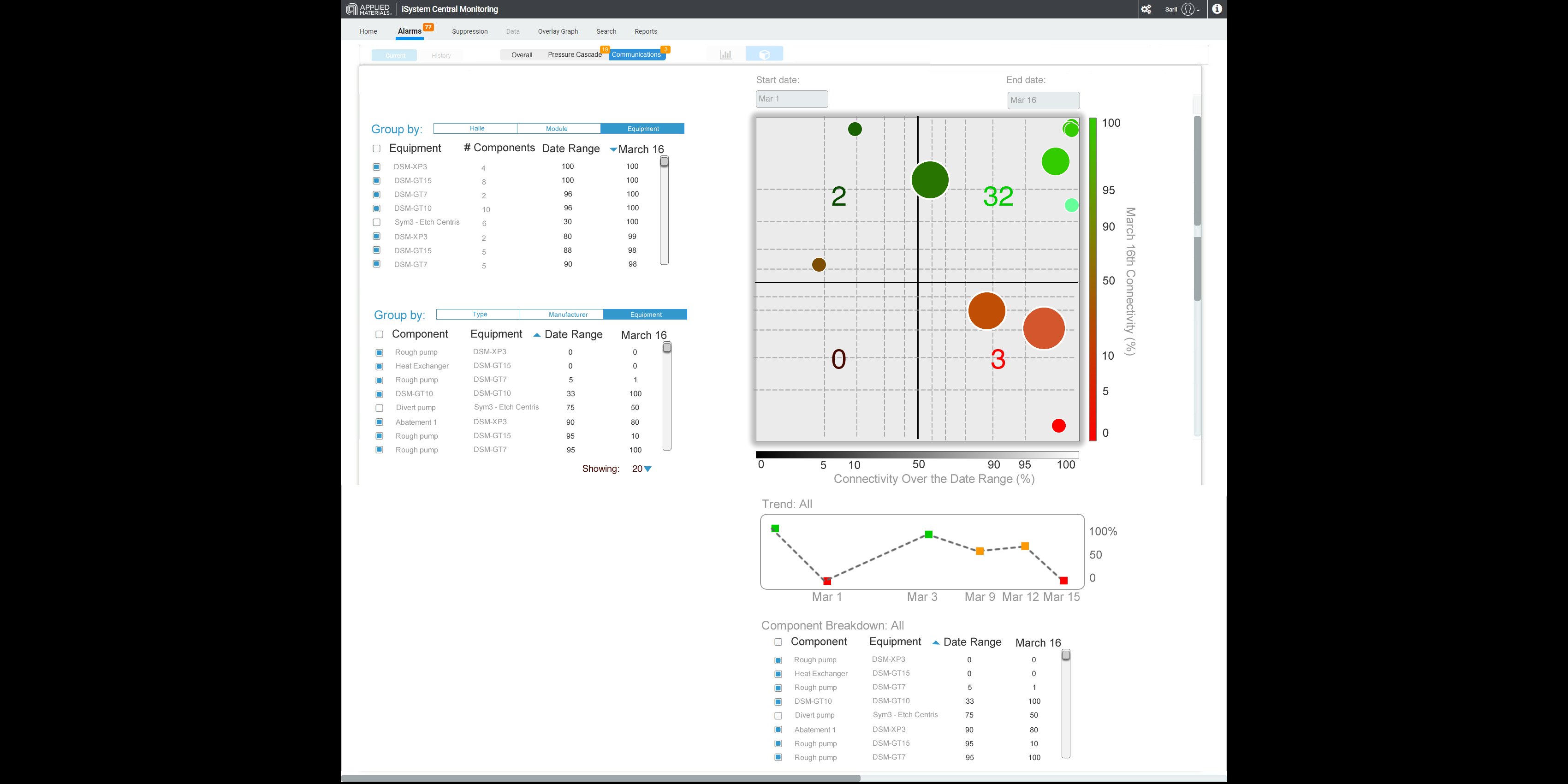Image resolution: width=1568 pixels, height=784 pixels.
Task: Sort by March 16 column arrow
Action: tap(613, 150)
